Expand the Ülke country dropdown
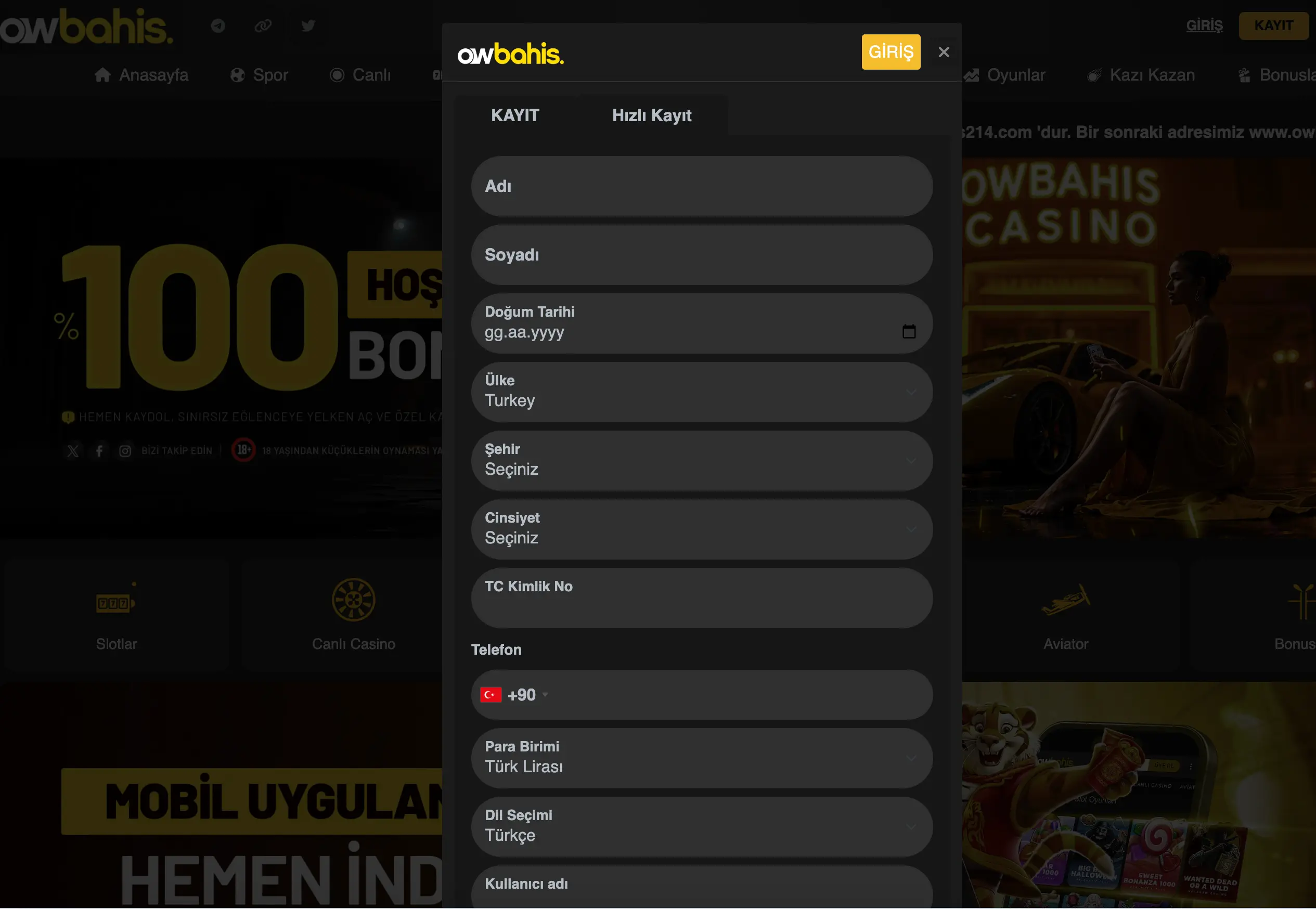1316x909 pixels. click(701, 392)
